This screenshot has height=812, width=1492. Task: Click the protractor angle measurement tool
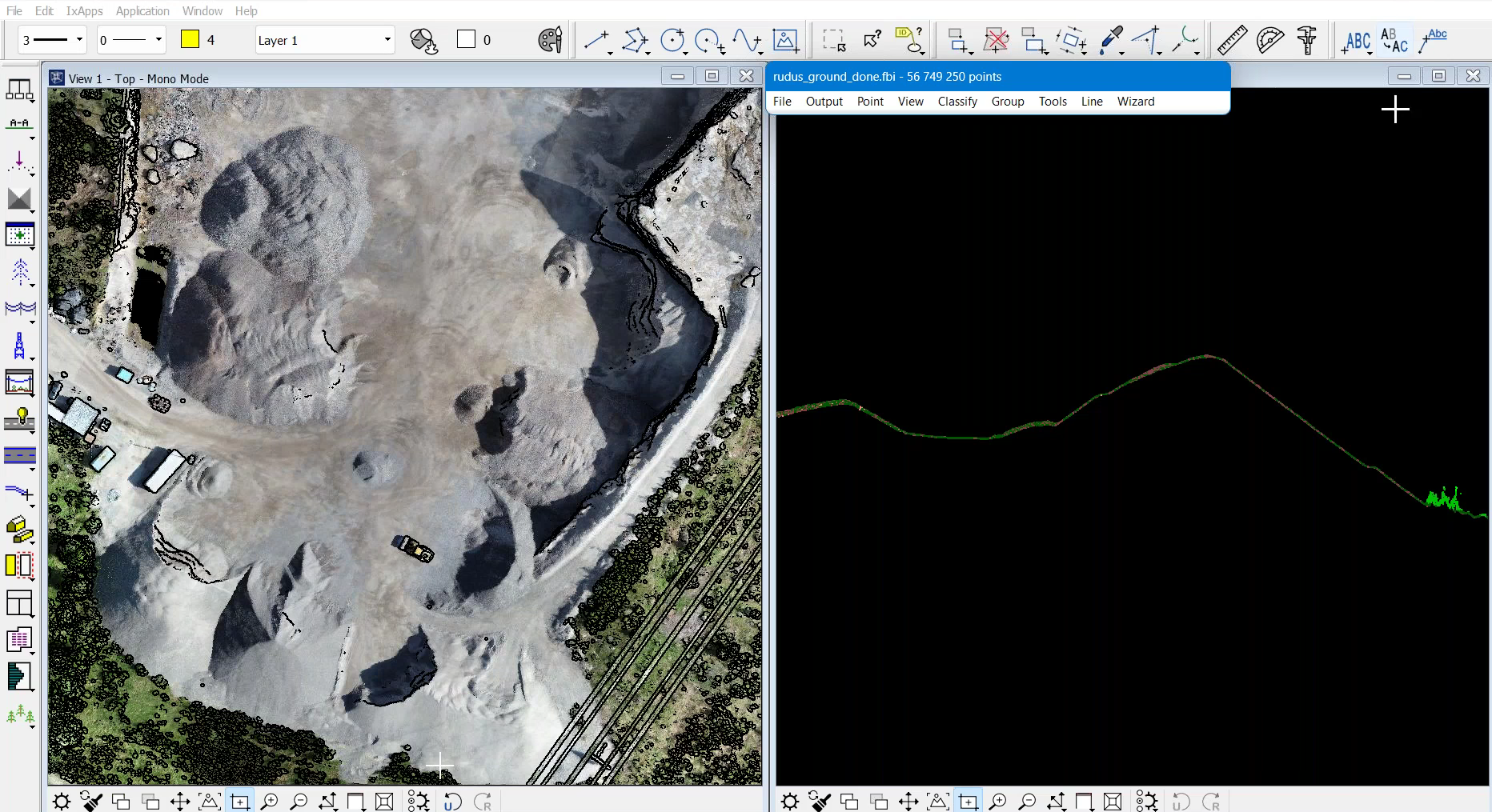pos(1269,40)
